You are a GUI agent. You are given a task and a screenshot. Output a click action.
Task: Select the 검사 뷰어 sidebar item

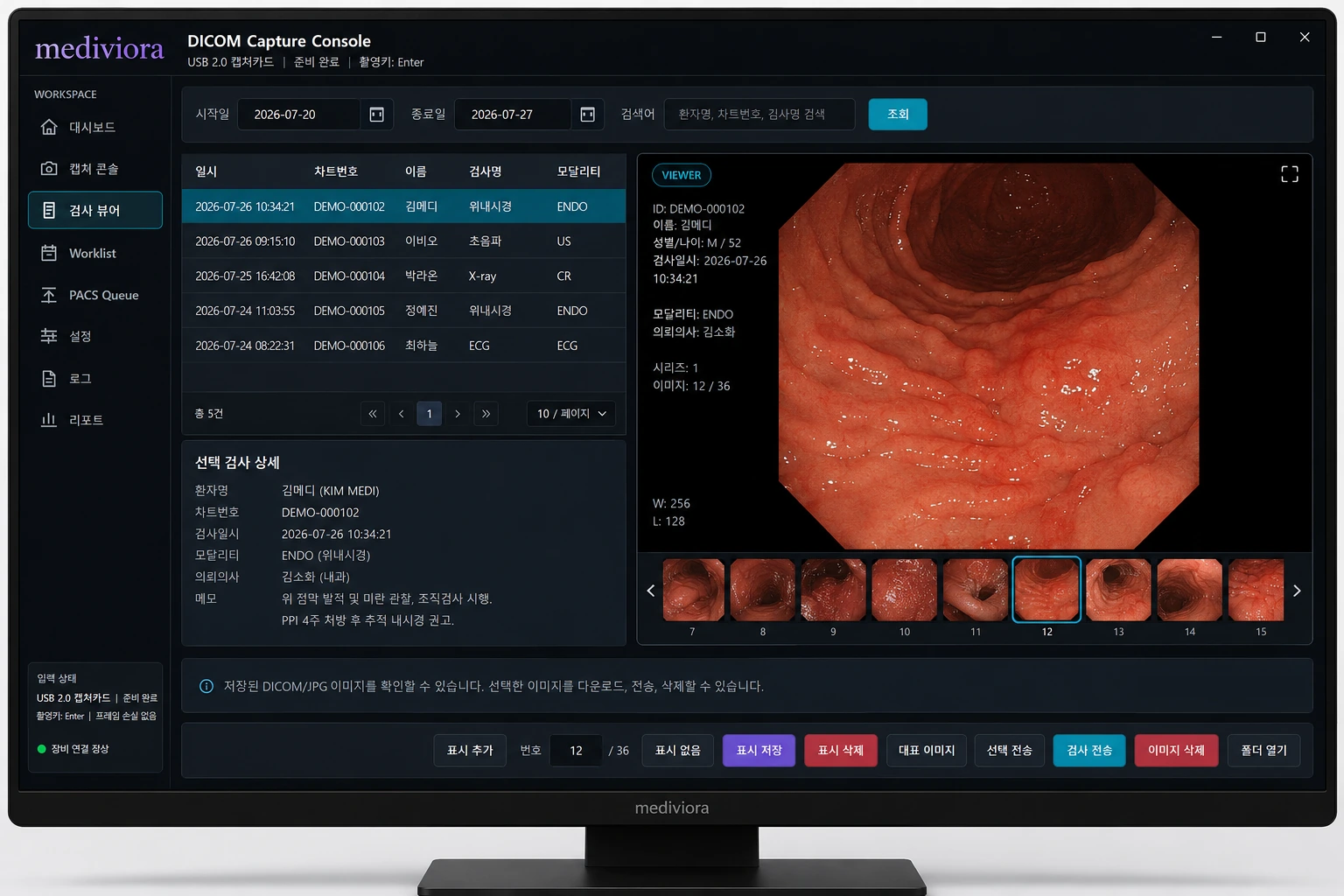(95, 210)
